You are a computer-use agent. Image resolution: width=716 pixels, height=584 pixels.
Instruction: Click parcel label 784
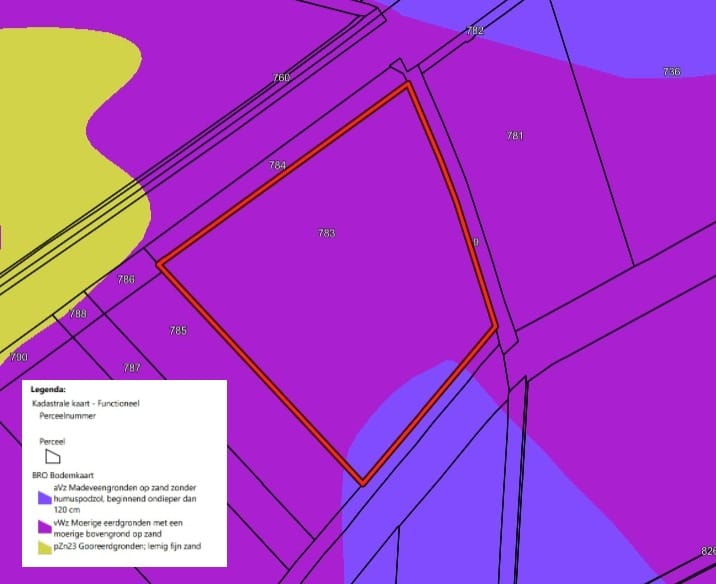(x=277, y=165)
